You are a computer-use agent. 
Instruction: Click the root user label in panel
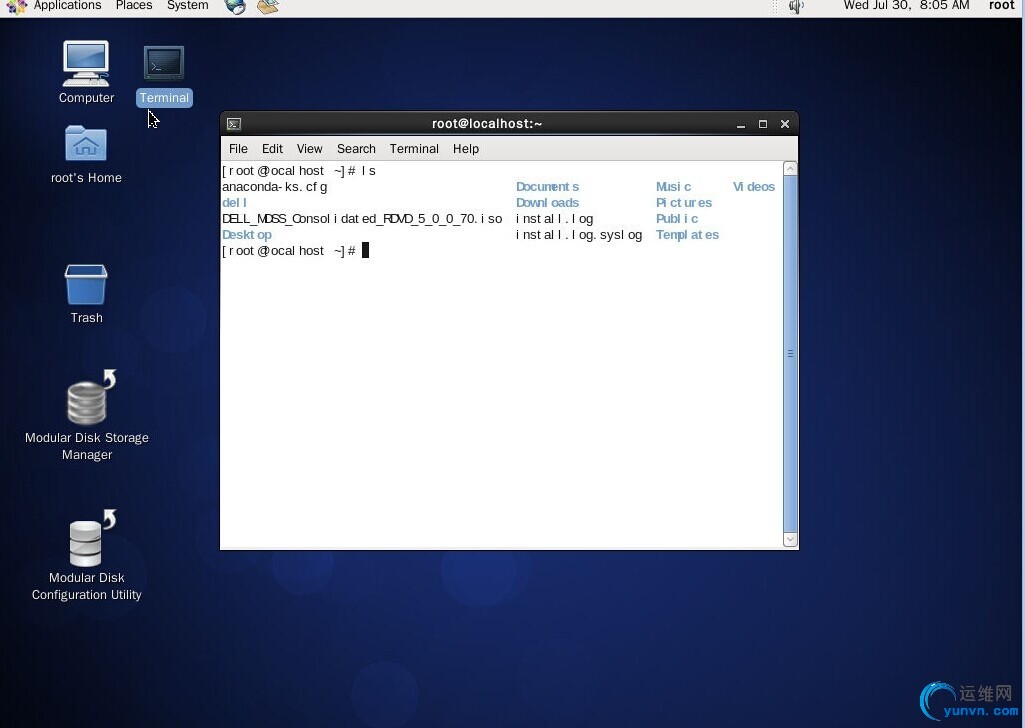pyautogui.click(x=1001, y=6)
